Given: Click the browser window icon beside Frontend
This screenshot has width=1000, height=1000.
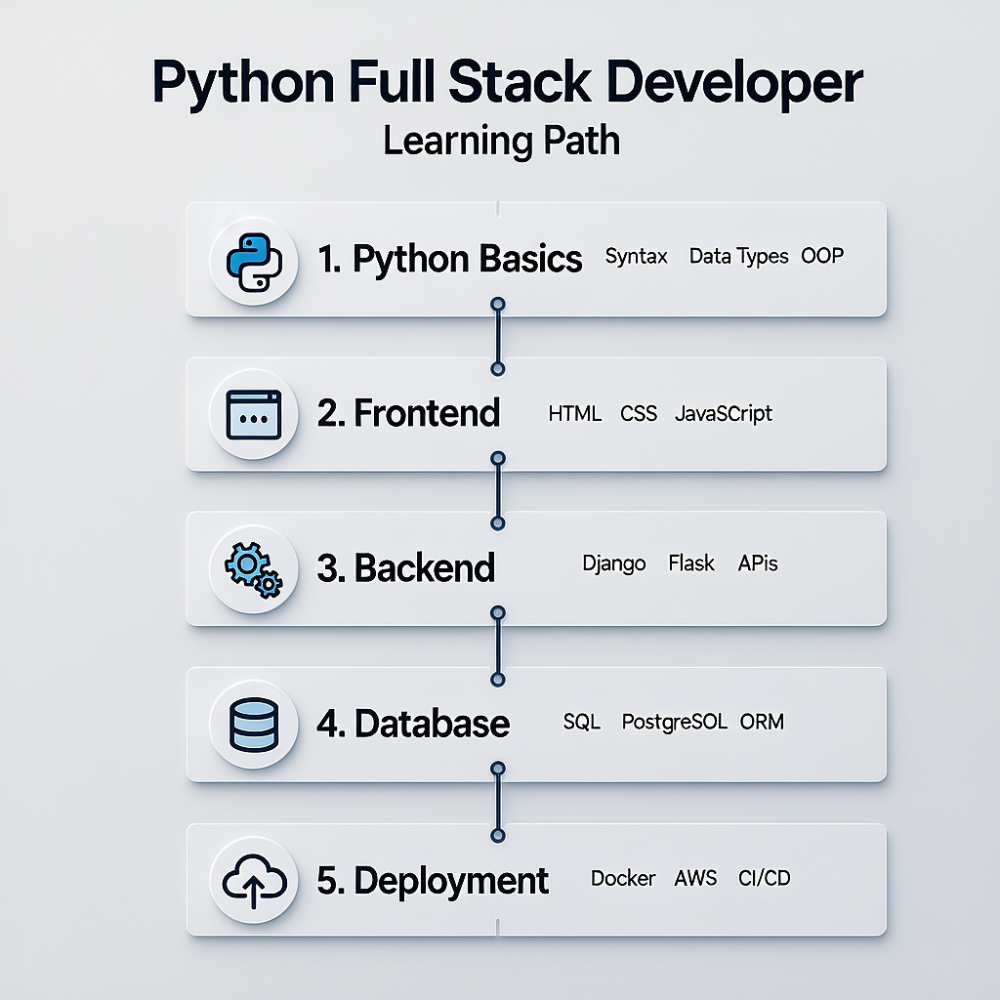Looking at the screenshot, I should 253,413.
